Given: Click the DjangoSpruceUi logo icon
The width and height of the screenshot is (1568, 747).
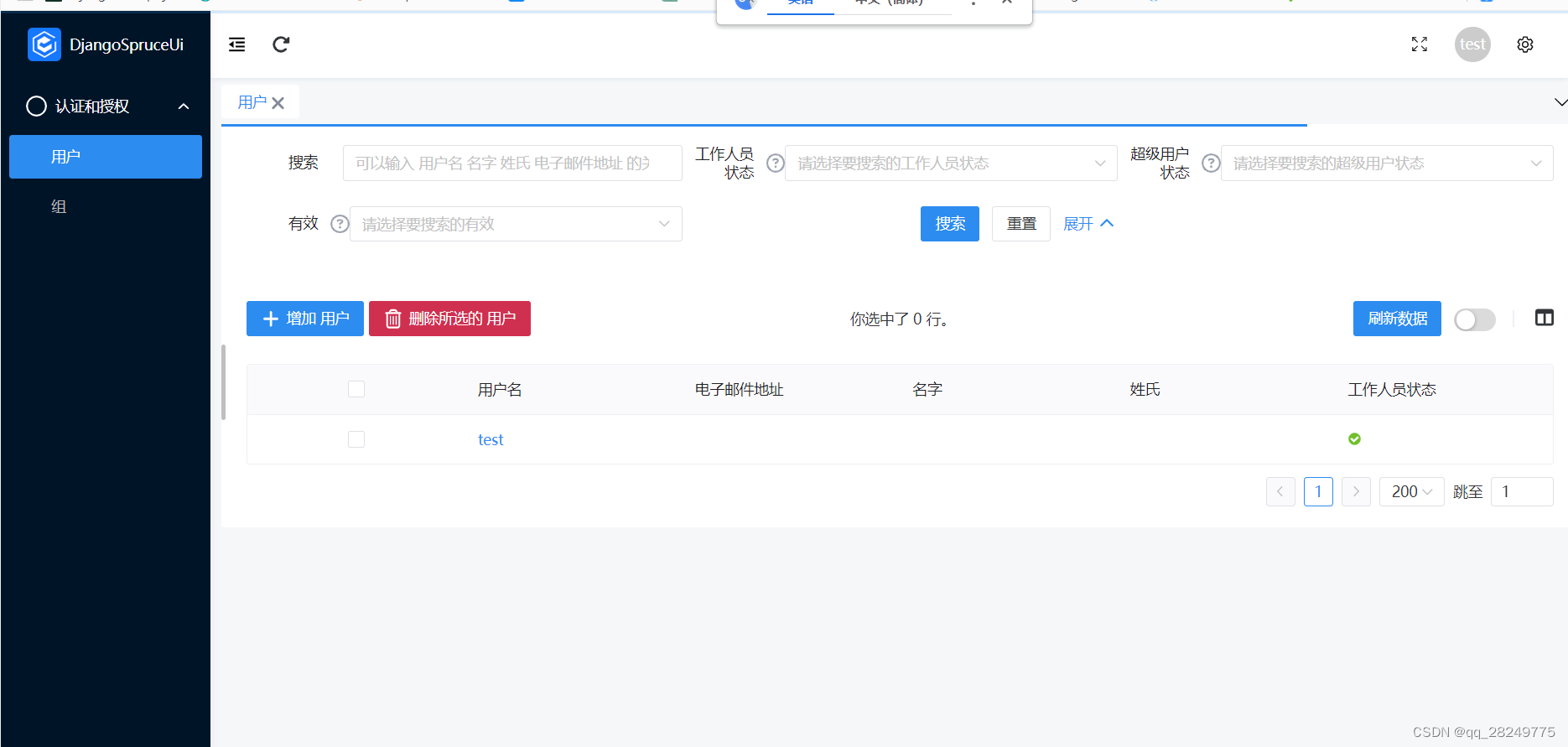Looking at the screenshot, I should coord(44,44).
